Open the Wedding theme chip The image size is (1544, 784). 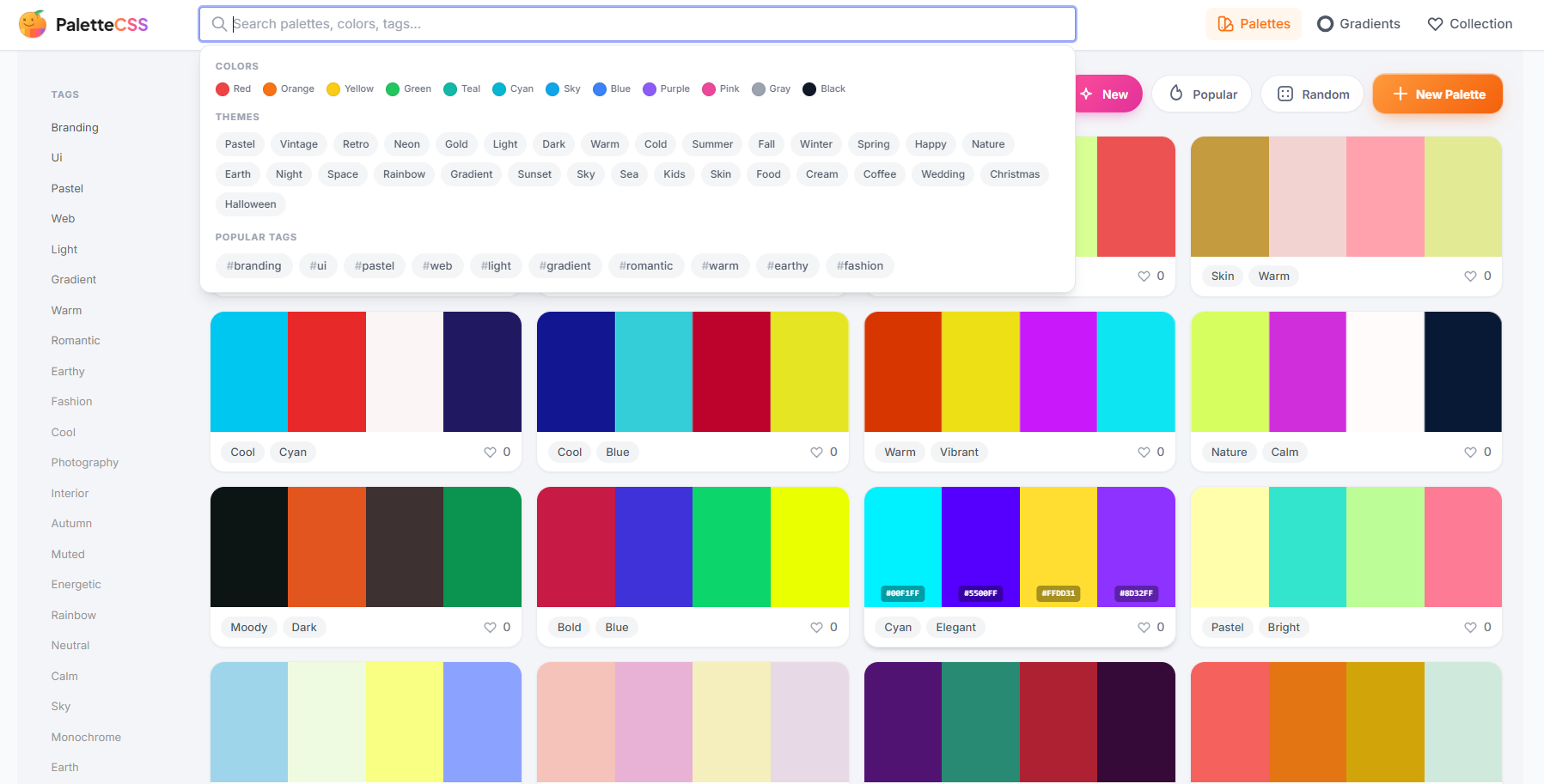[943, 174]
